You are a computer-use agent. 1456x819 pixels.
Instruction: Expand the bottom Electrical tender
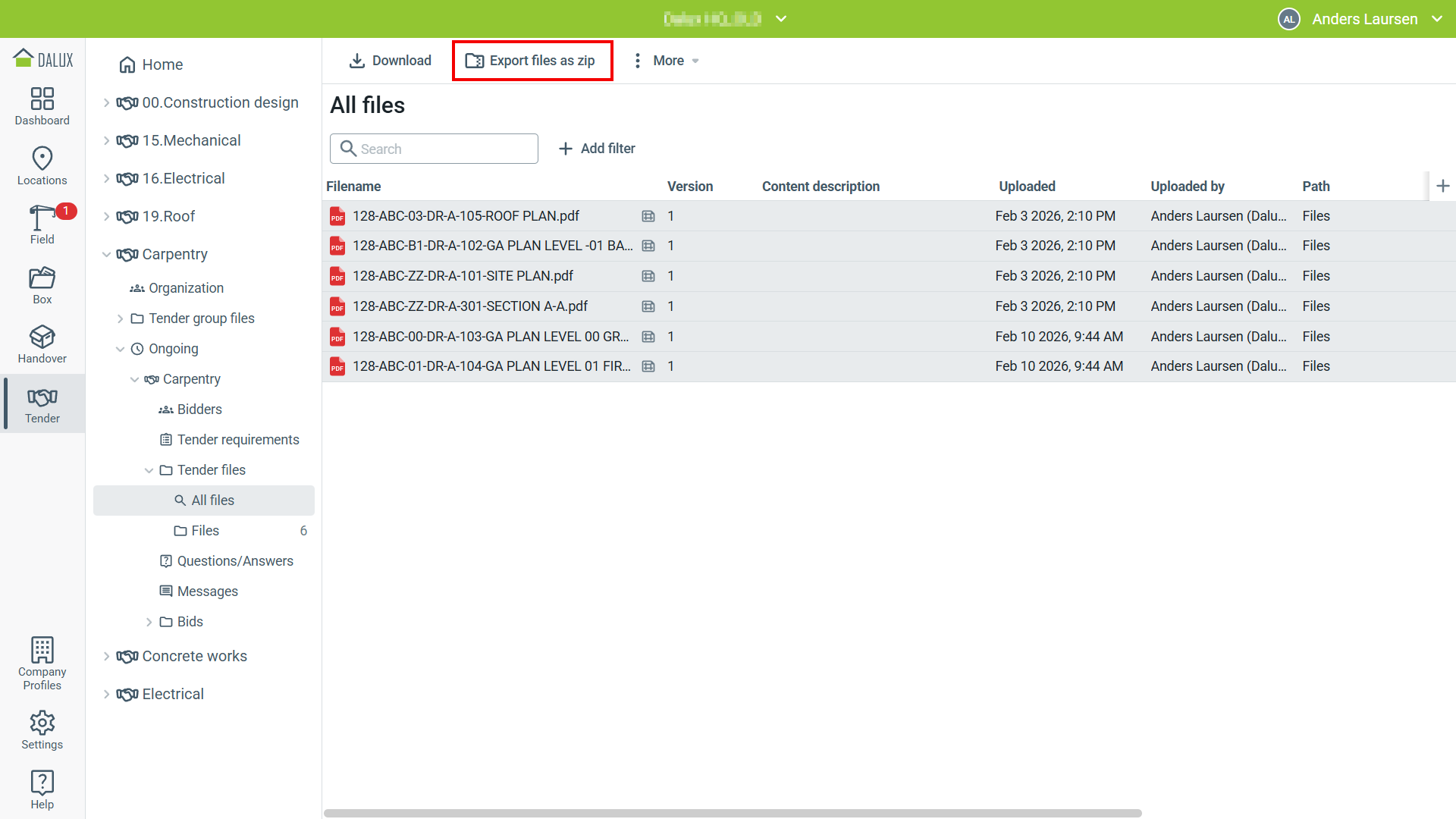pos(107,694)
